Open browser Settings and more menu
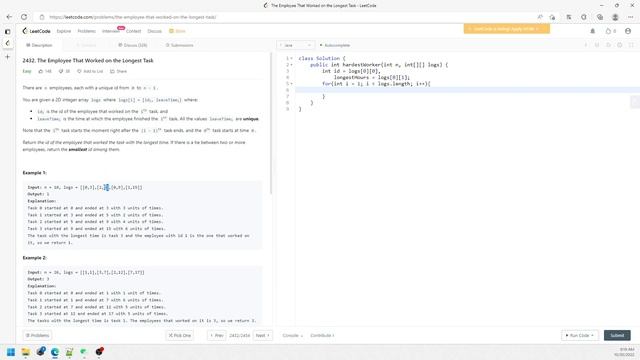This screenshot has width=640, height=360. [631, 17]
